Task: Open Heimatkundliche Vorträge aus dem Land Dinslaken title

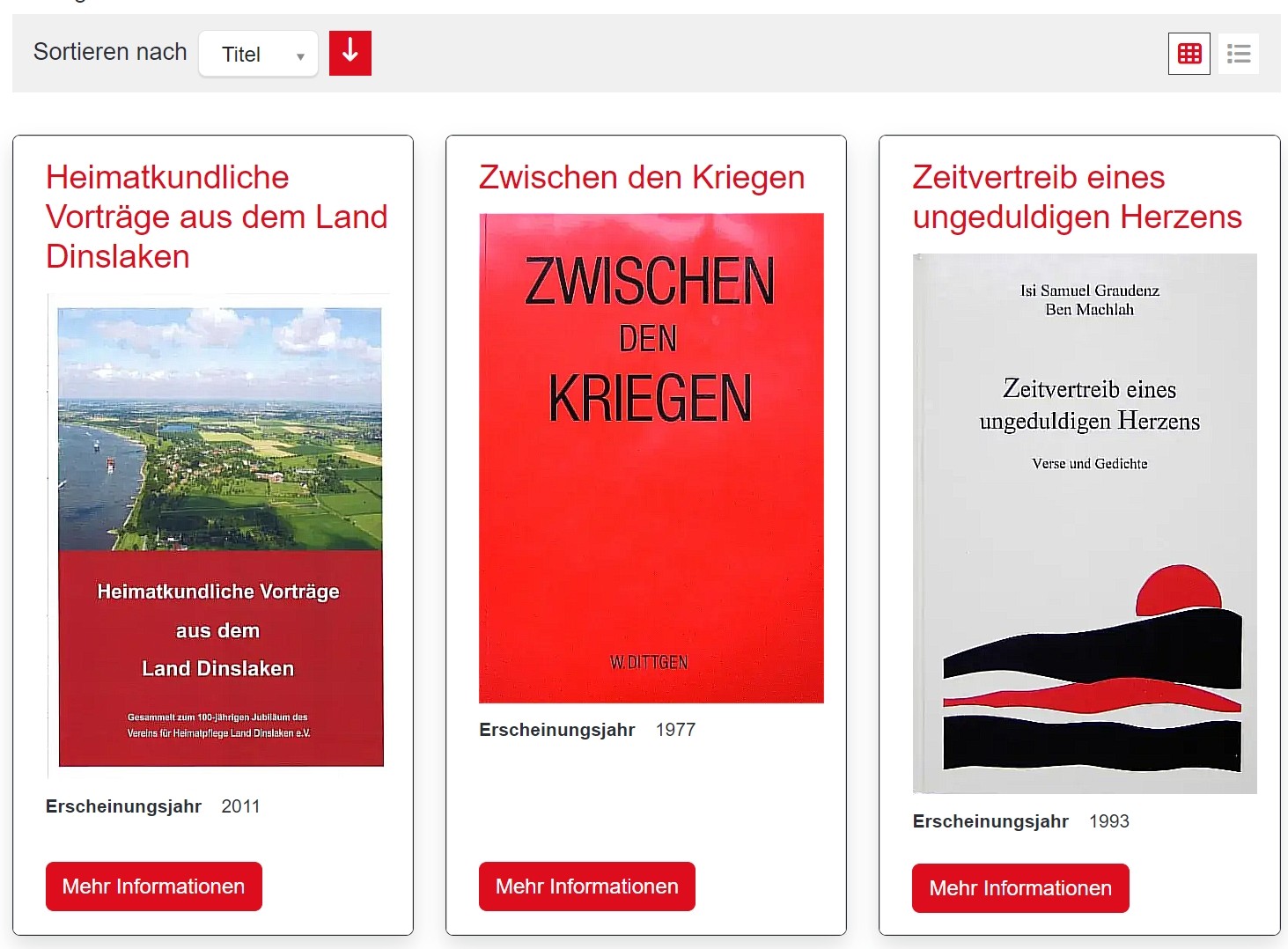Action: (217, 217)
